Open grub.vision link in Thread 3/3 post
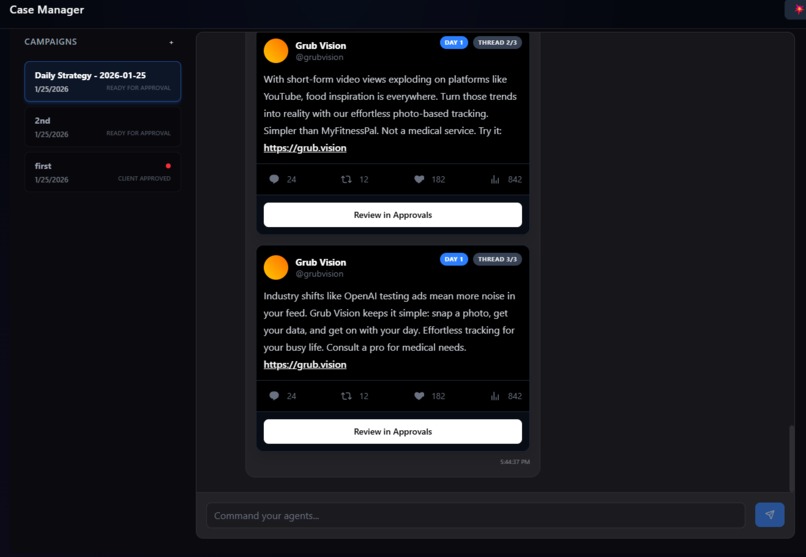The height and width of the screenshot is (557, 806). [305, 365]
